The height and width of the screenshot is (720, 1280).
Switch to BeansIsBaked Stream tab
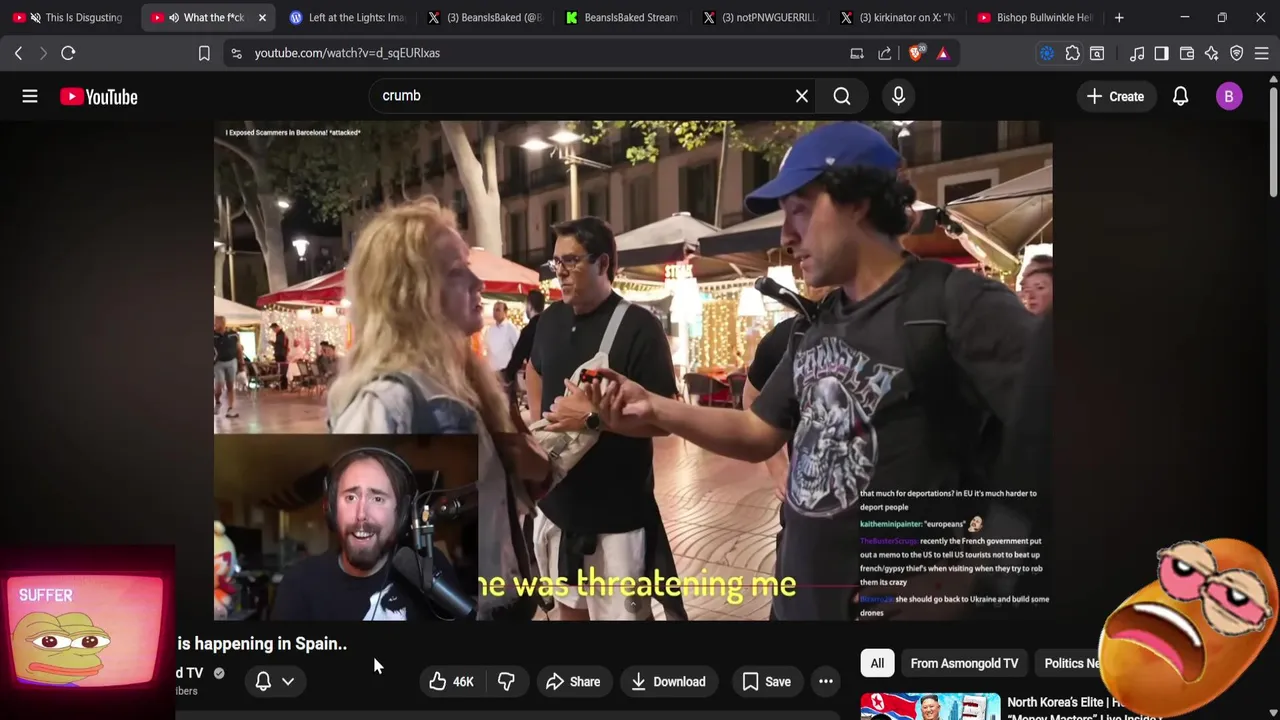[x=623, y=17]
